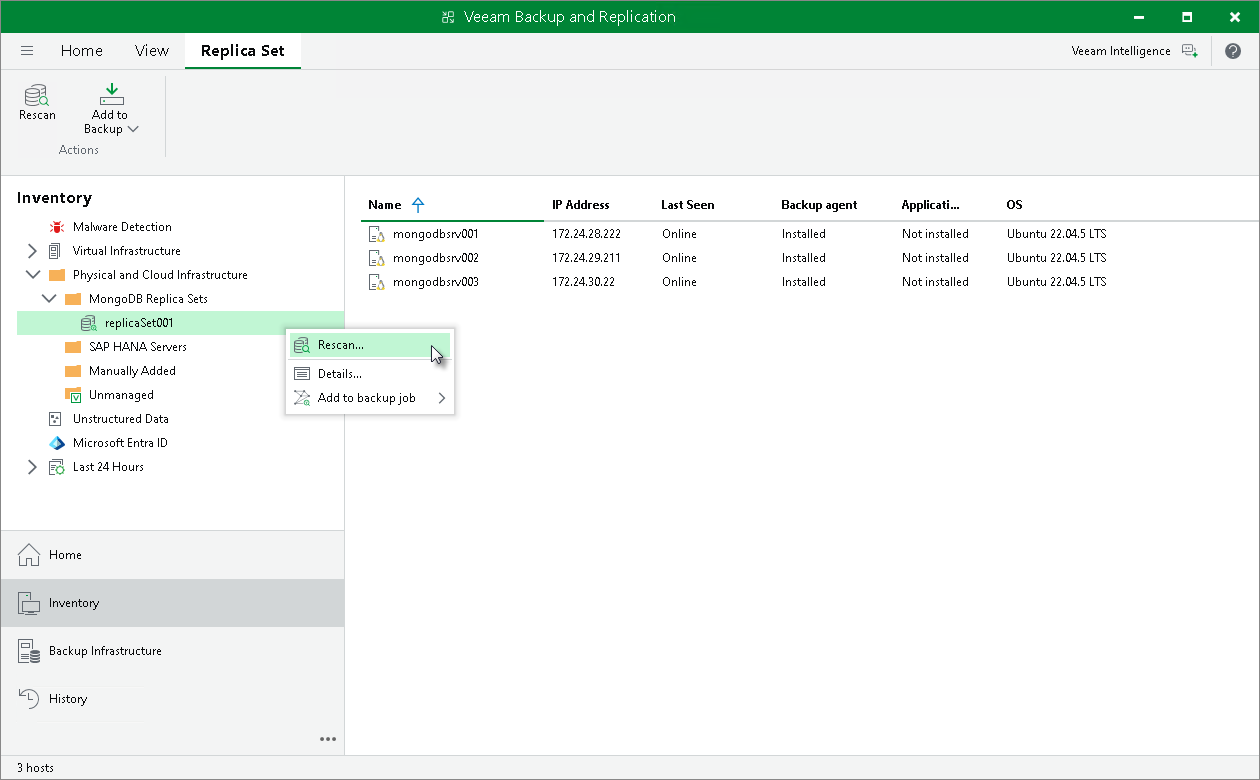Open the Veeam Intelligence assistant icon
The height and width of the screenshot is (780, 1260).
pyautogui.click(x=1190, y=50)
